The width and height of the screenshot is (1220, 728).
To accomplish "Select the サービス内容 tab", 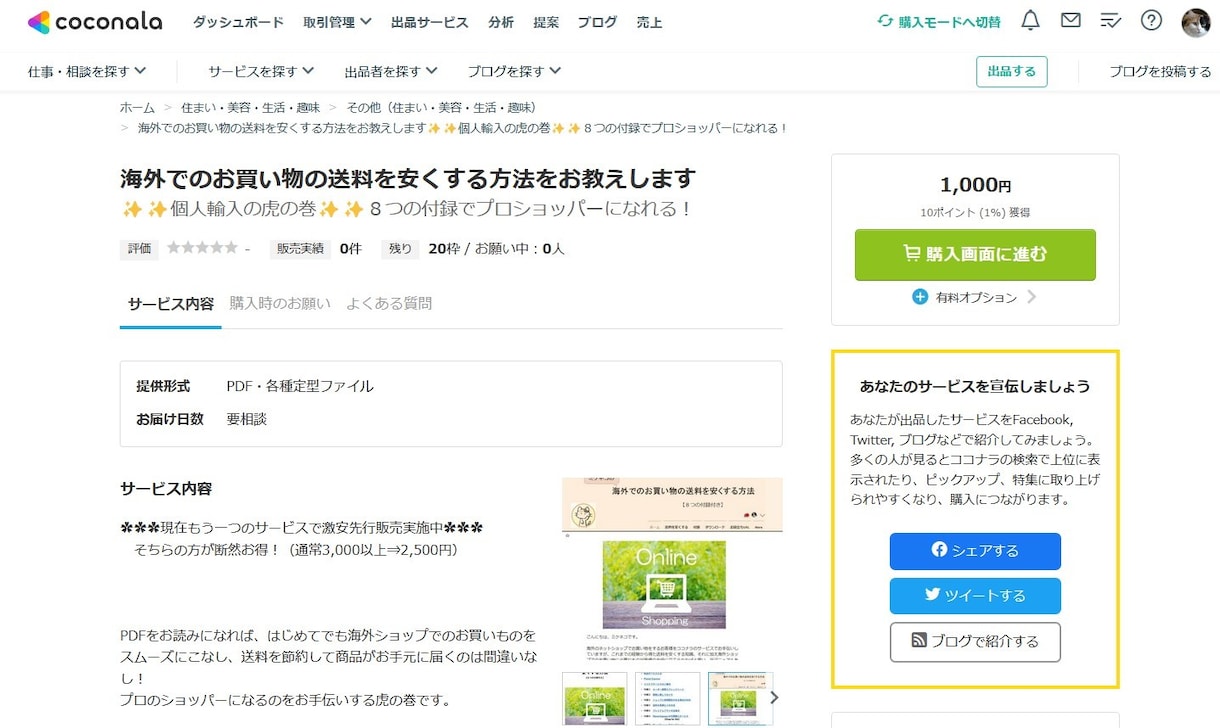I will 170,304.
